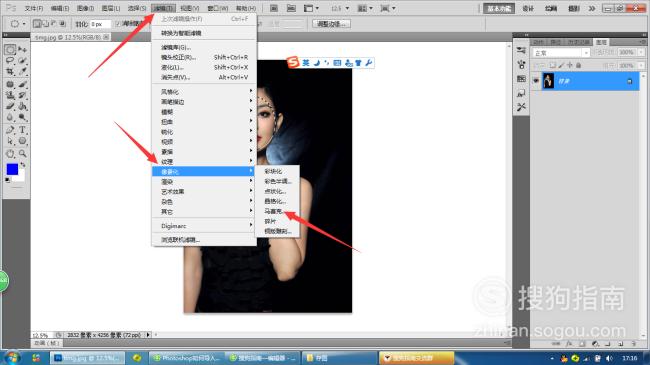The height and width of the screenshot is (365, 650).
Task: Launch Bridge icon in top bar
Action: 274,8
